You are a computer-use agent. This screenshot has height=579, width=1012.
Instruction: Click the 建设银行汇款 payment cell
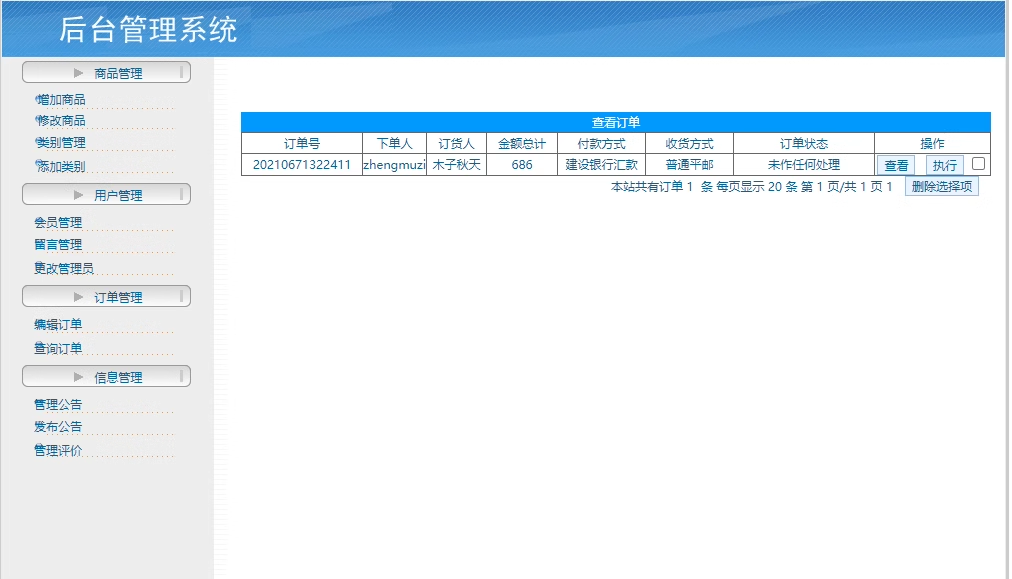[x=602, y=165]
